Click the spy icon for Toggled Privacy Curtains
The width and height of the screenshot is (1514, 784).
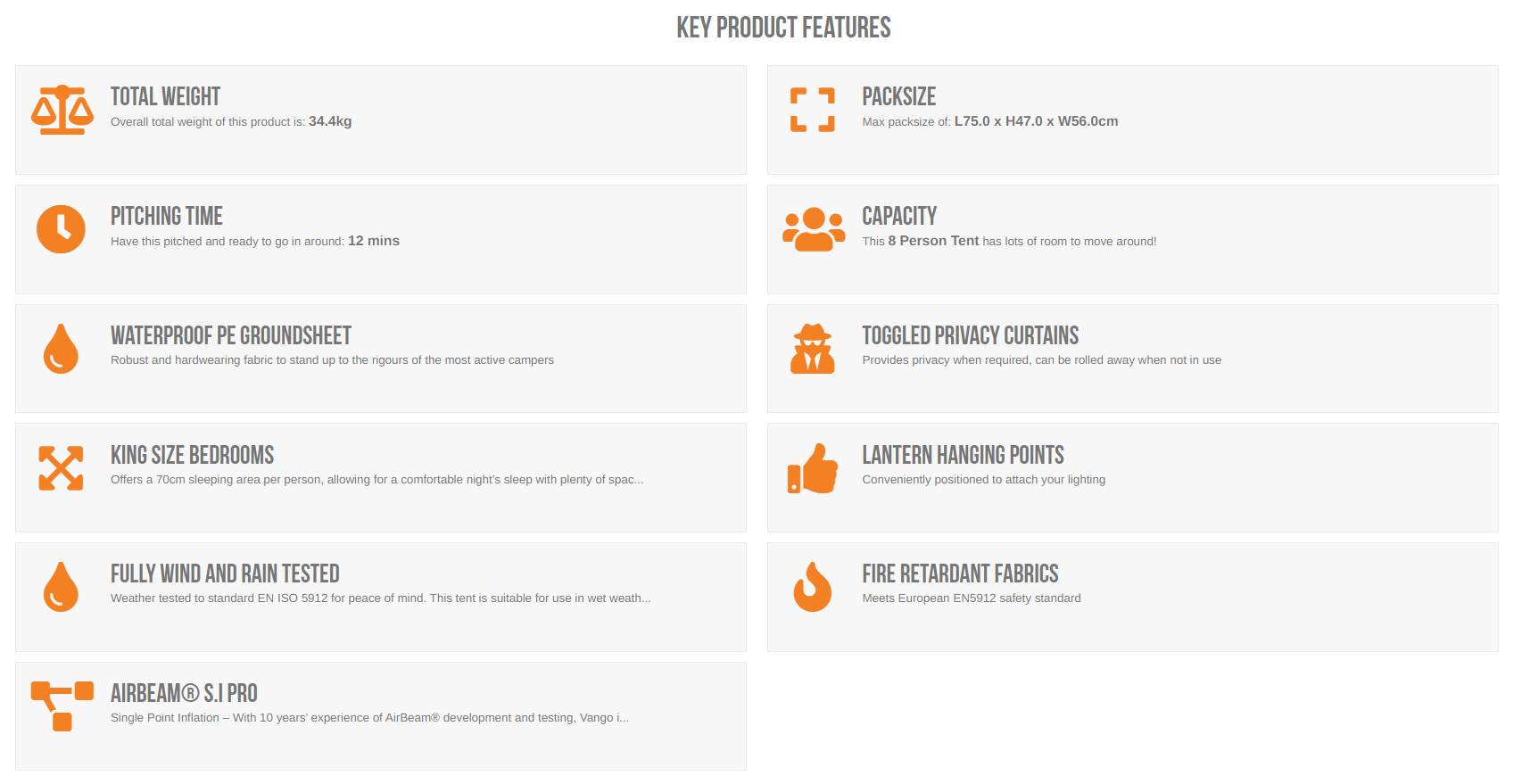pos(813,349)
